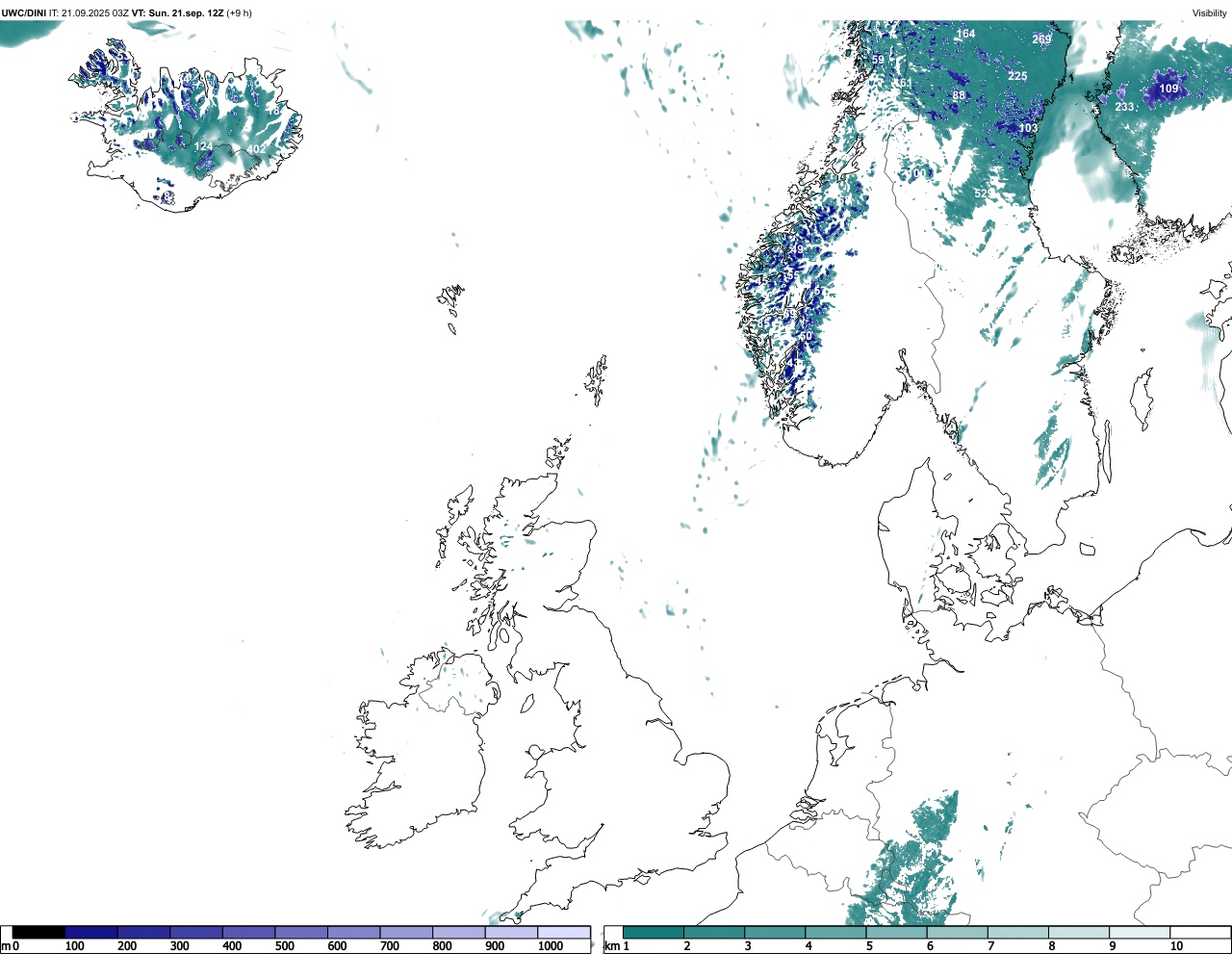The height and width of the screenshot is (954, 1232).
Task: Select the value 233 on the map
Action: tap(1124, 107)
